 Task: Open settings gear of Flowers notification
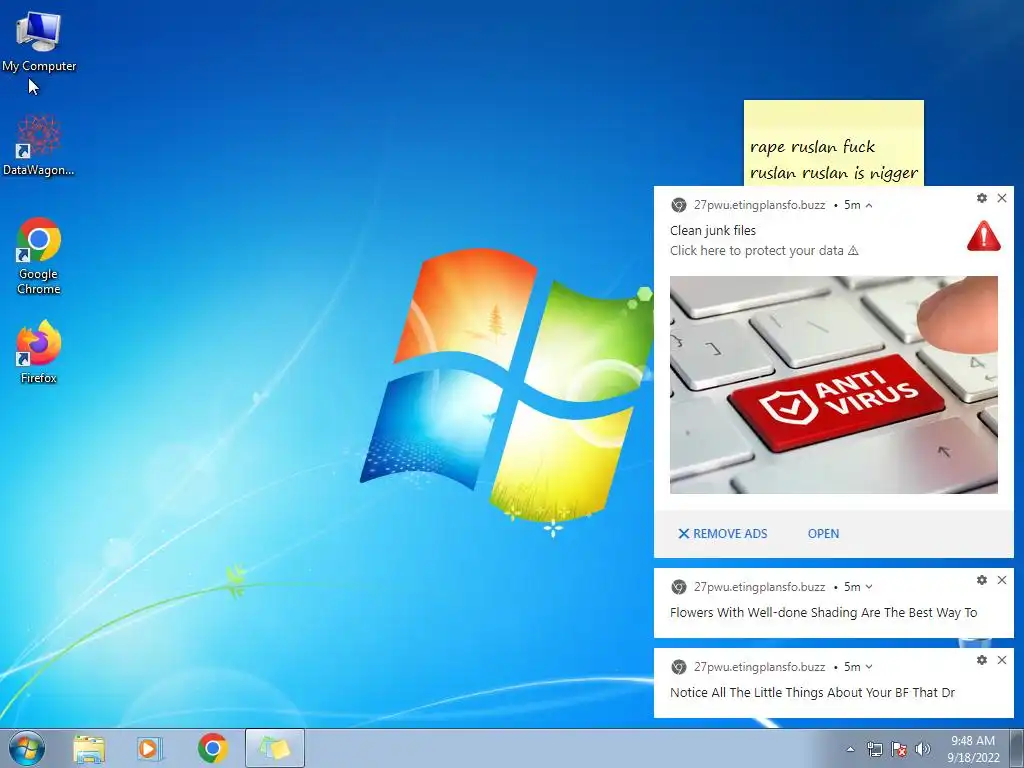click(982, 580)
